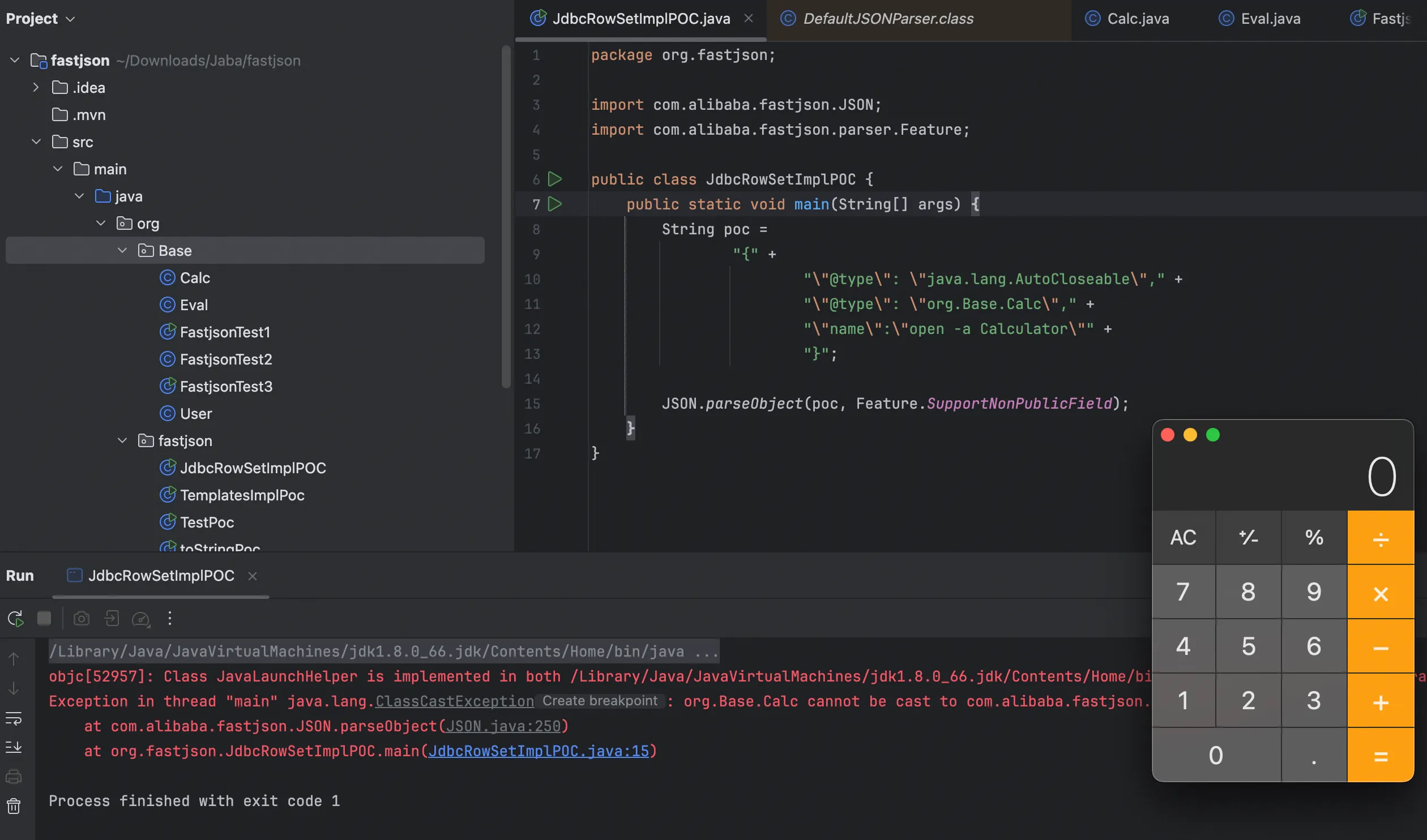
Task: Open TemplatesImplPoc in the project tree
Action: click(x=242, y=495)
